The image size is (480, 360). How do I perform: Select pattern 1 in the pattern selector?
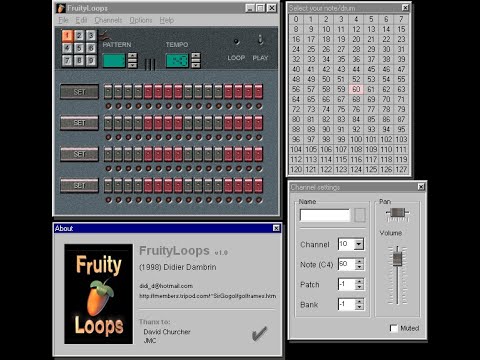pos(67,36)
